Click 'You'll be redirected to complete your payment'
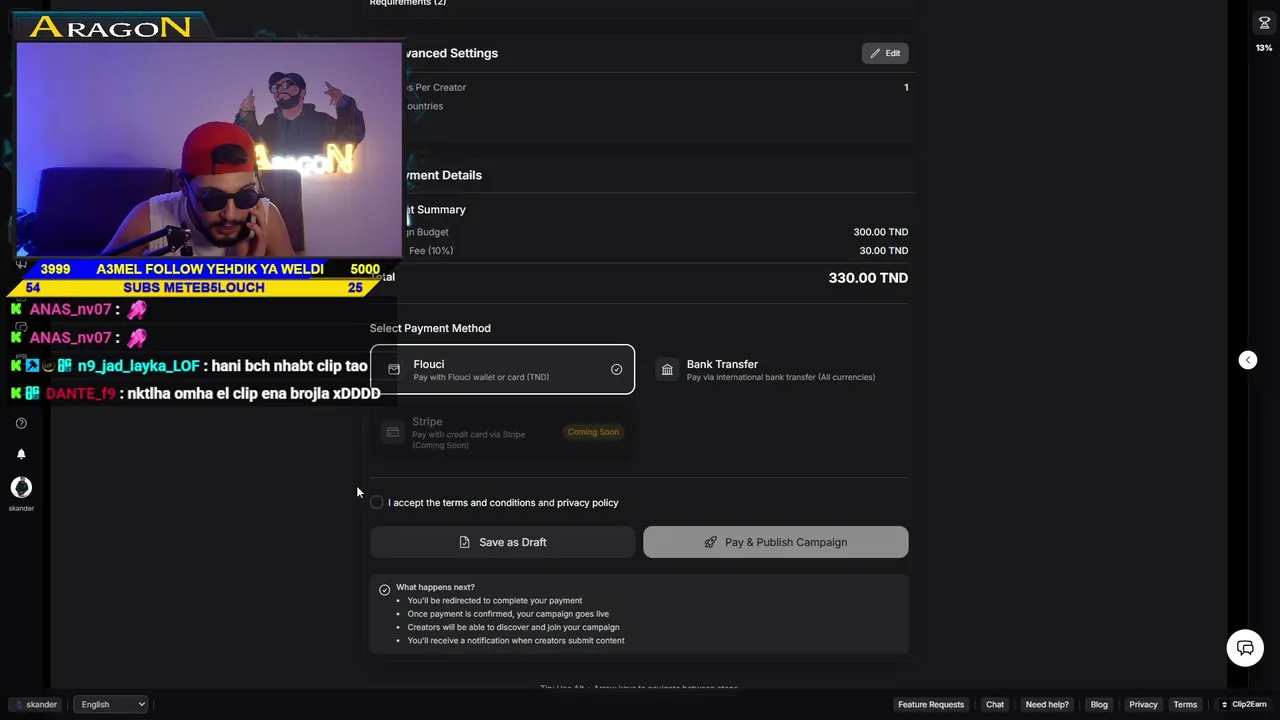The width and height of the screenshot is (1280, 720). click(x=494, y=600)
